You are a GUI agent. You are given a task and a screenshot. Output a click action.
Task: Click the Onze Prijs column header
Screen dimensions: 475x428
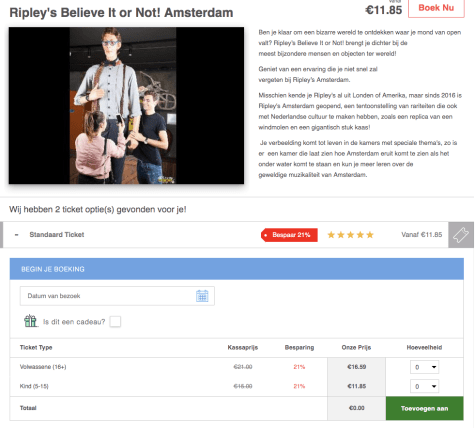click(x=356, y=347)
